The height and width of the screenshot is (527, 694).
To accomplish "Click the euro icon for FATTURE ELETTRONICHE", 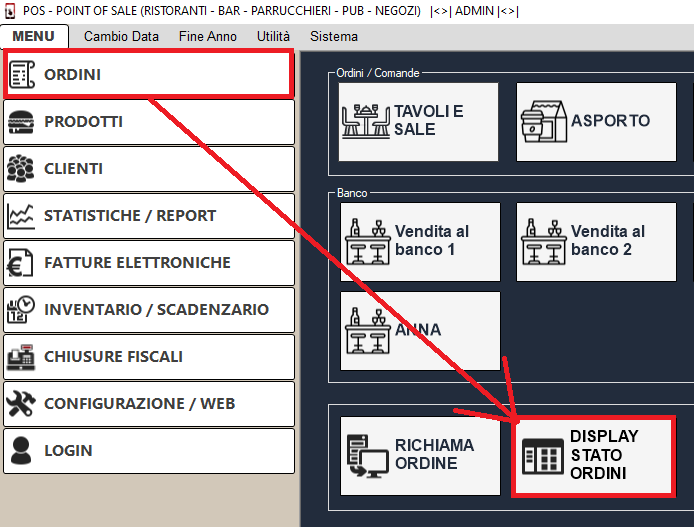I will pyautogui.click(x=21, y=263).
